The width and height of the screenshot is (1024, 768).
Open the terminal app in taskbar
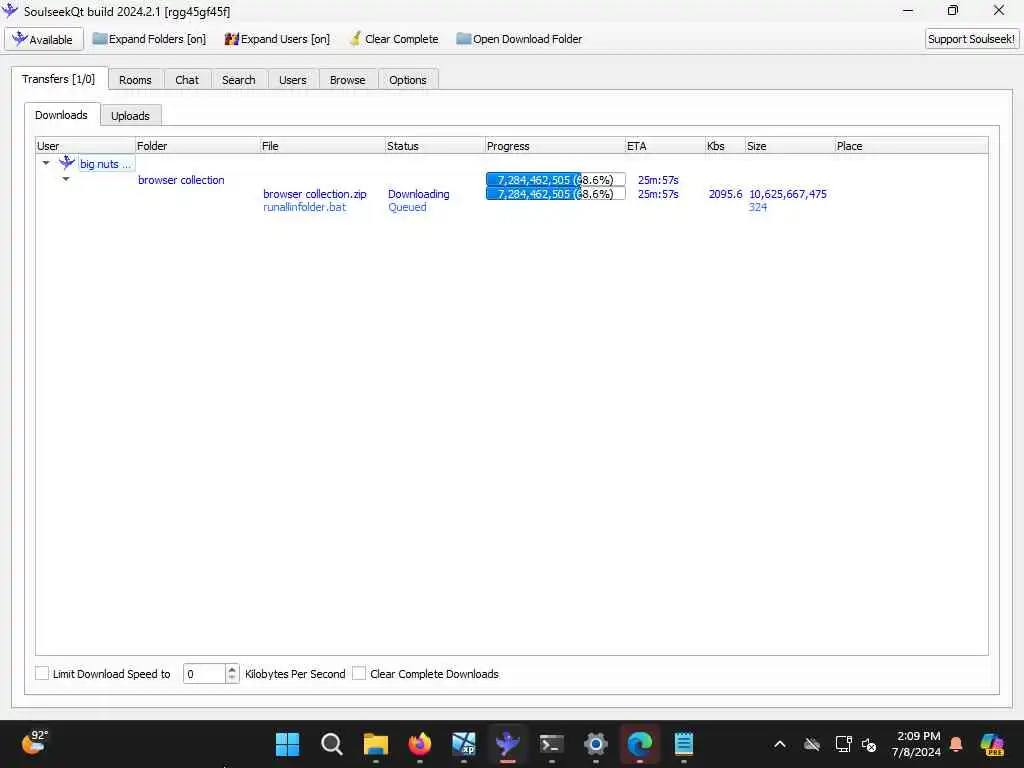552,744
